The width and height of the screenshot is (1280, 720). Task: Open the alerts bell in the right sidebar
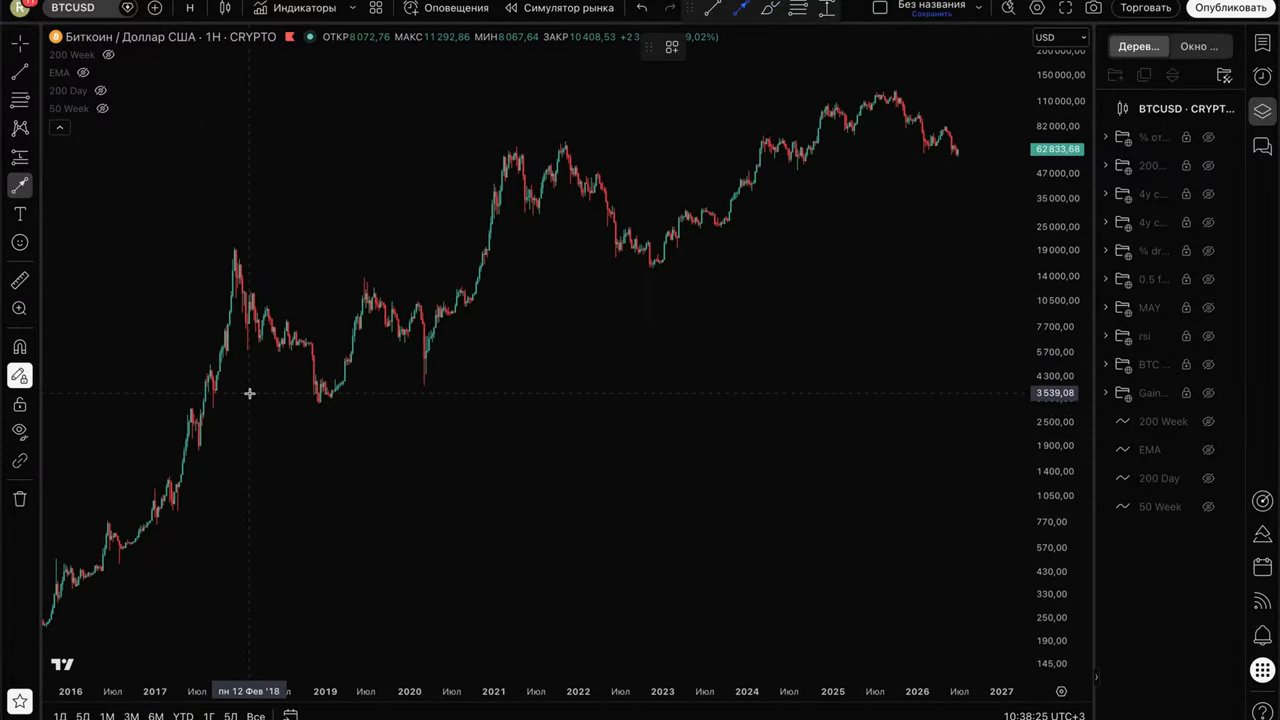point(1262,635)
